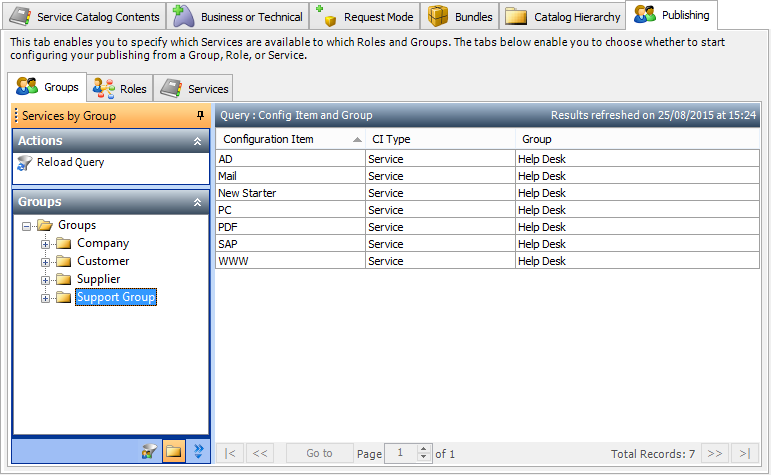Click the Service cell in the Mail row

coord(440,176)
